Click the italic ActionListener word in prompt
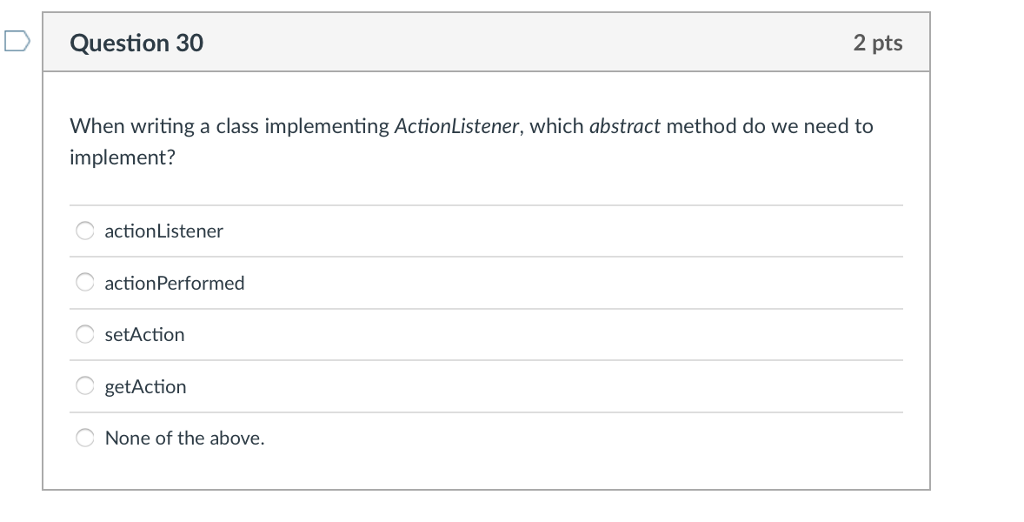This screenshot has width=1024, height=522. pyautogui.click(x=456, y=125)
